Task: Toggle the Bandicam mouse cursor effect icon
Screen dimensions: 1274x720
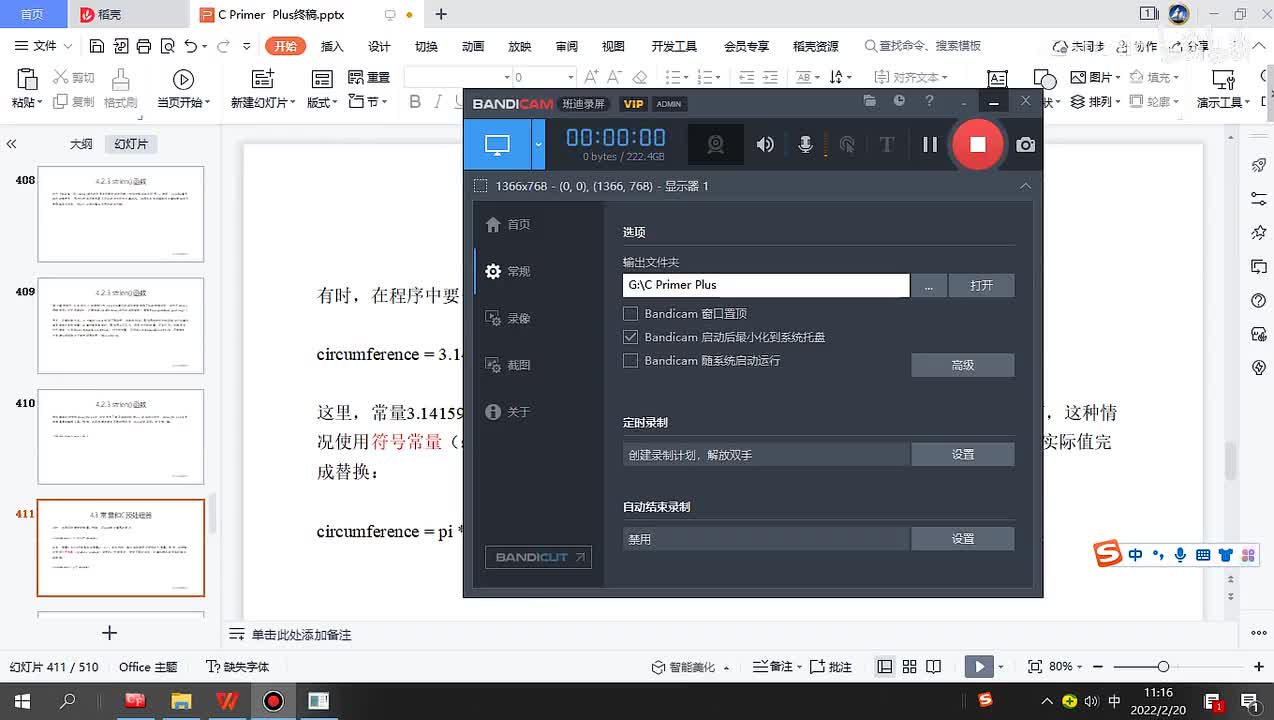Action: (x=847, y=145)
